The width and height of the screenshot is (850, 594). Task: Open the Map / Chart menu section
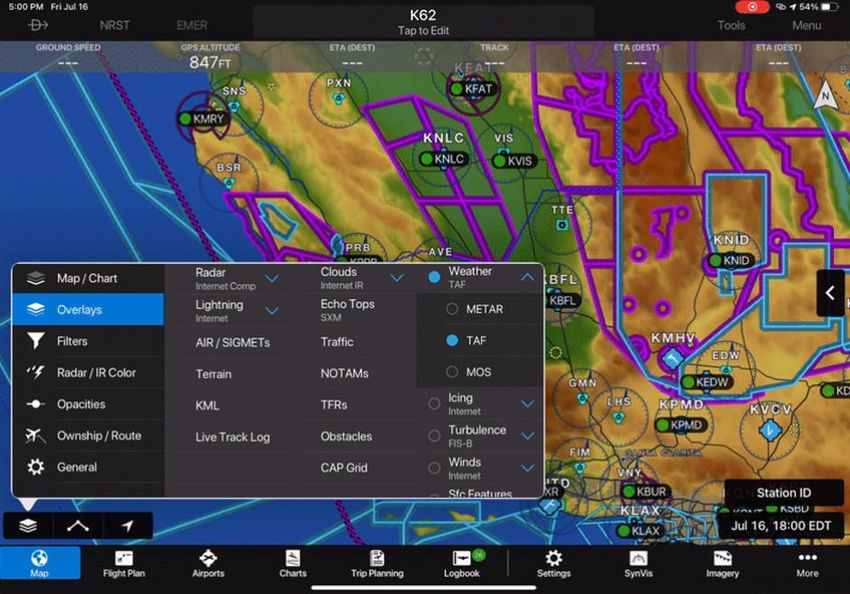88,278
